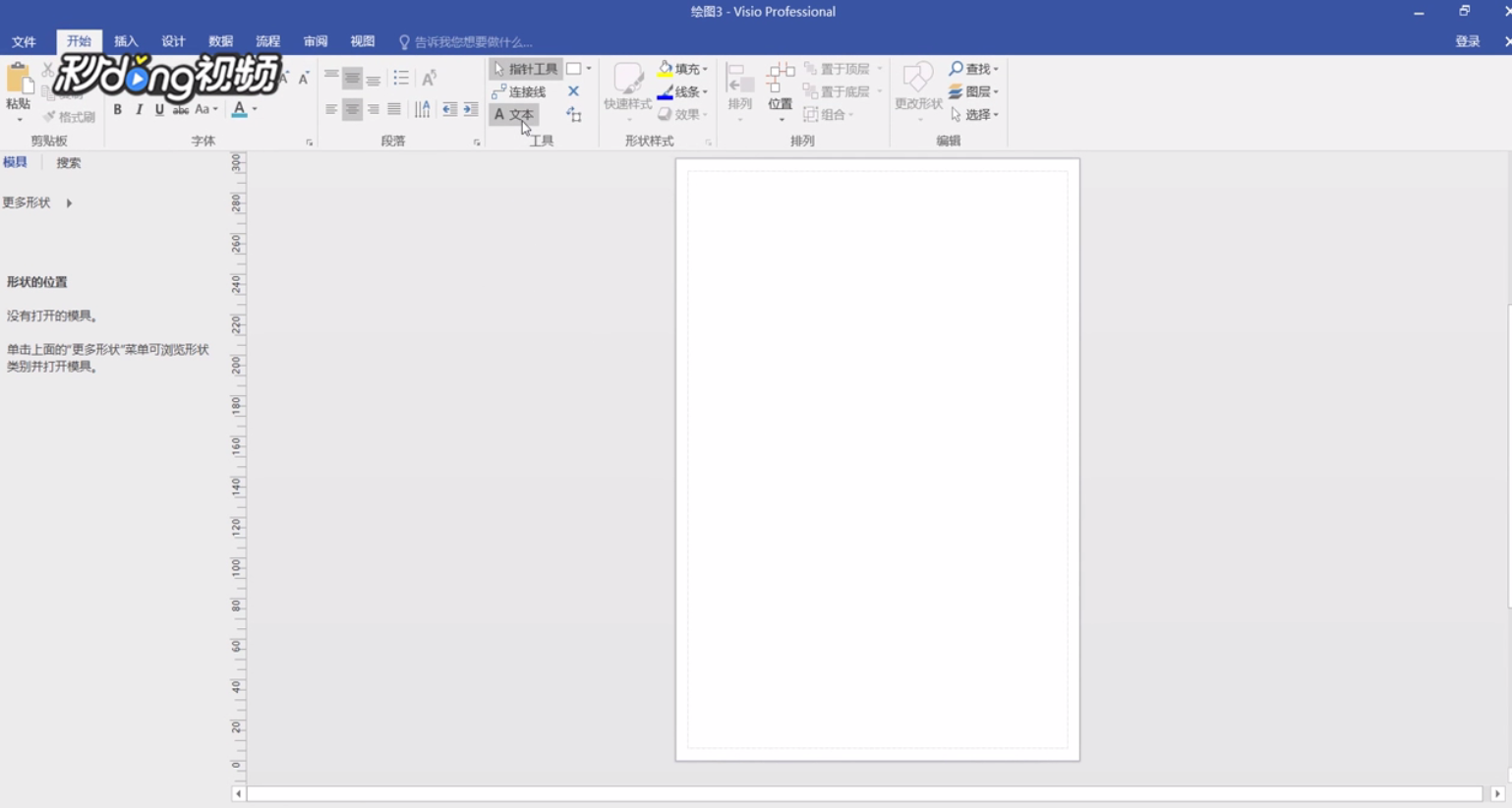Toggle Strikethrough formatting
The image size is (1512, 808).
[181, 109]
